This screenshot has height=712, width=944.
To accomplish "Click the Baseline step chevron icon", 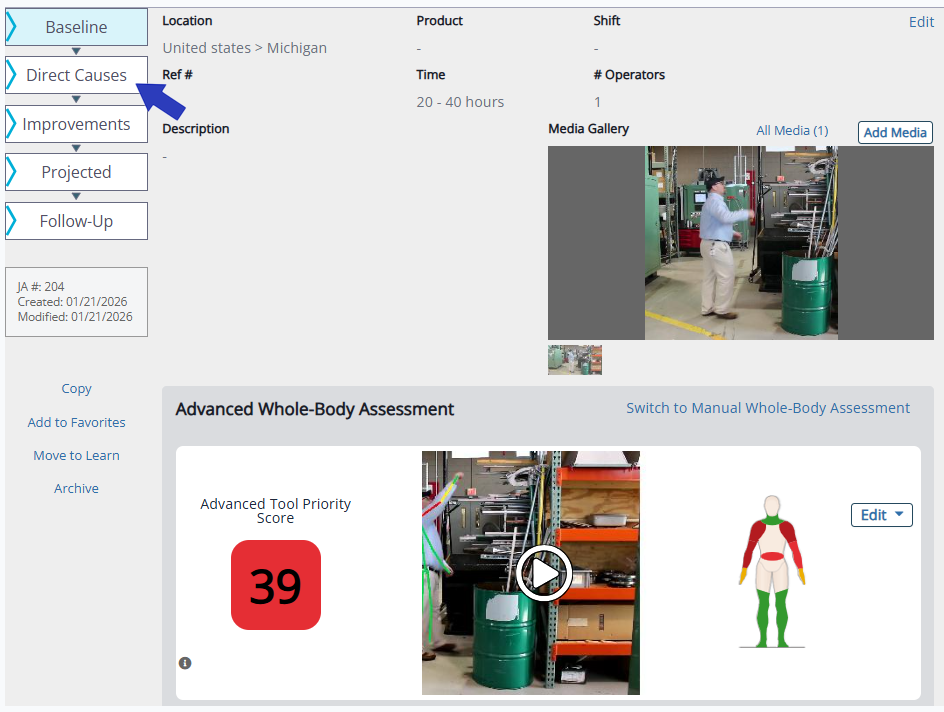I will pos(12,27).
